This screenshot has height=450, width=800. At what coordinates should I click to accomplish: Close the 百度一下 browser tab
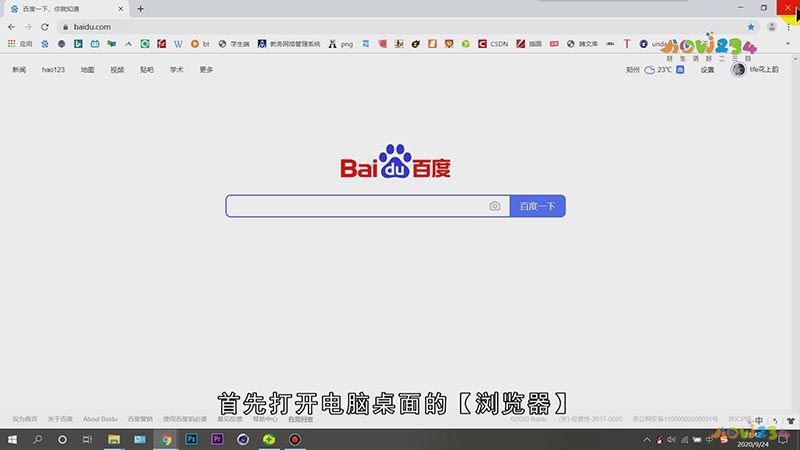point(121,9)
